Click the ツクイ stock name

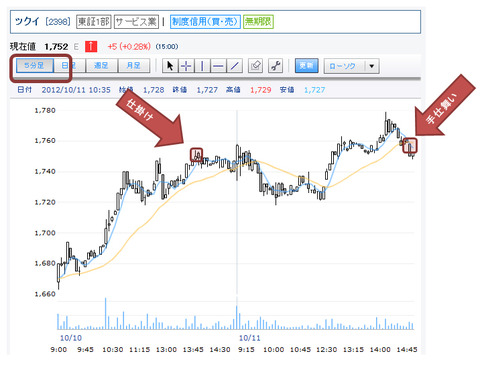click(x=27, y=22)
